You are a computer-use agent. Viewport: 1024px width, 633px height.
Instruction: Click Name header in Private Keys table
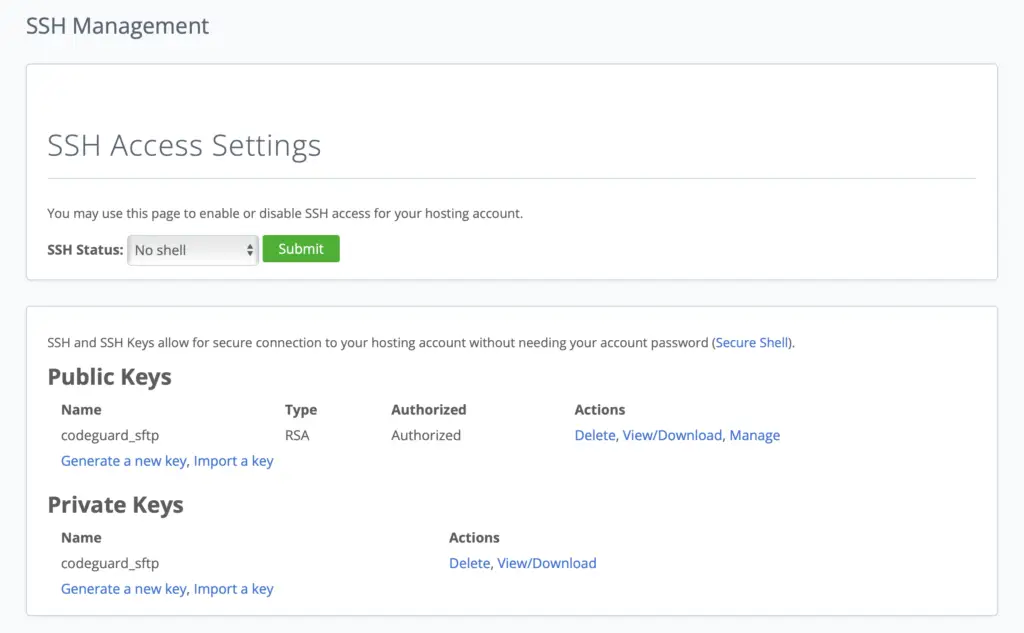(x=81, y=538)
